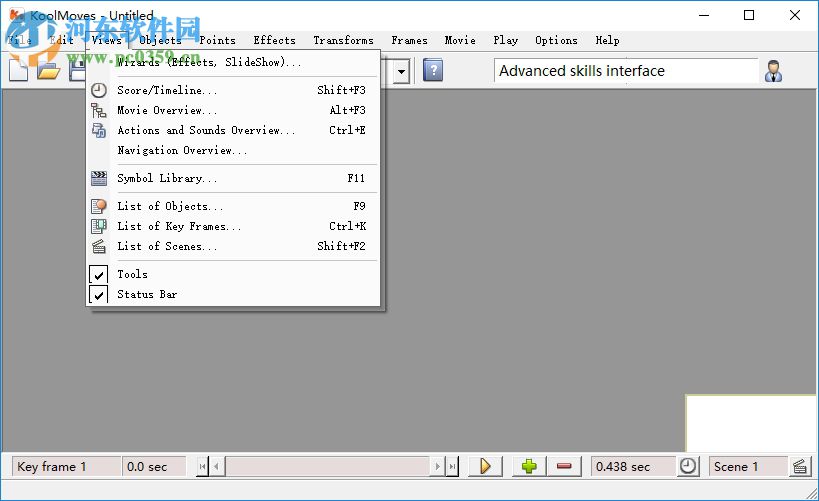The width and height of the screenshot is (819, 501).
Task: Click the Symbol Library clapboard icon
Action: coord(99,178)
